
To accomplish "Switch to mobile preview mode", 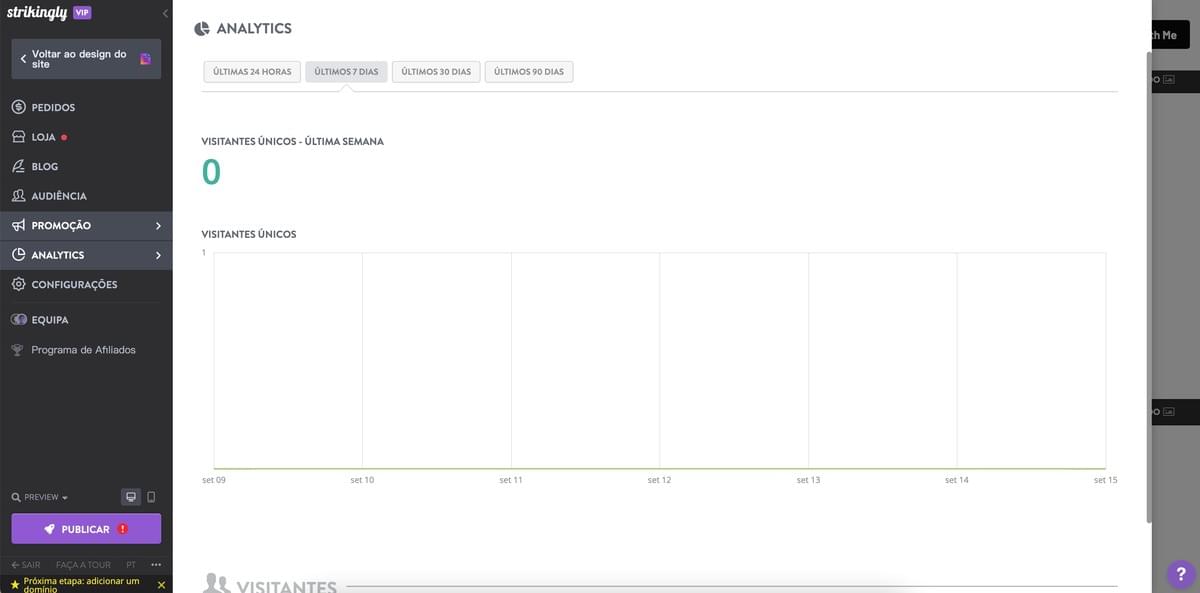I will click(150, 495).
